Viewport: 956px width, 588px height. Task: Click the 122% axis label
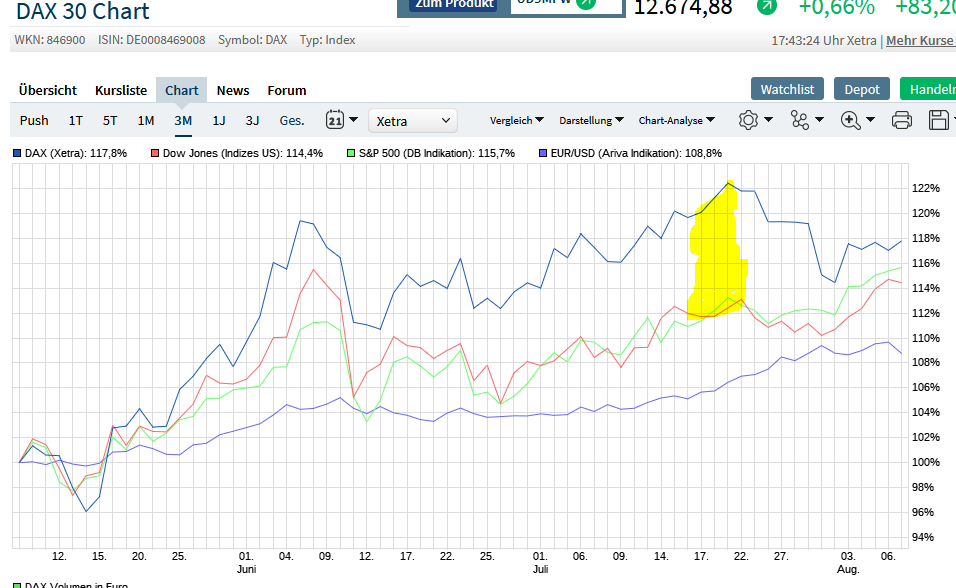pyautogui.click(x=926, y=188)
